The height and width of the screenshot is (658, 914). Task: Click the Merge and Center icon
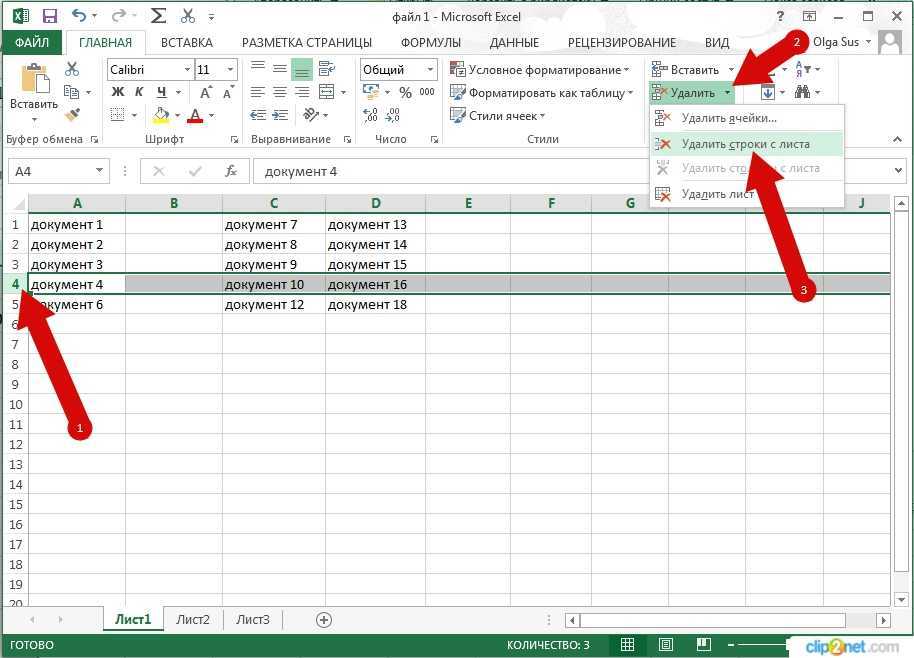point(326,92)
